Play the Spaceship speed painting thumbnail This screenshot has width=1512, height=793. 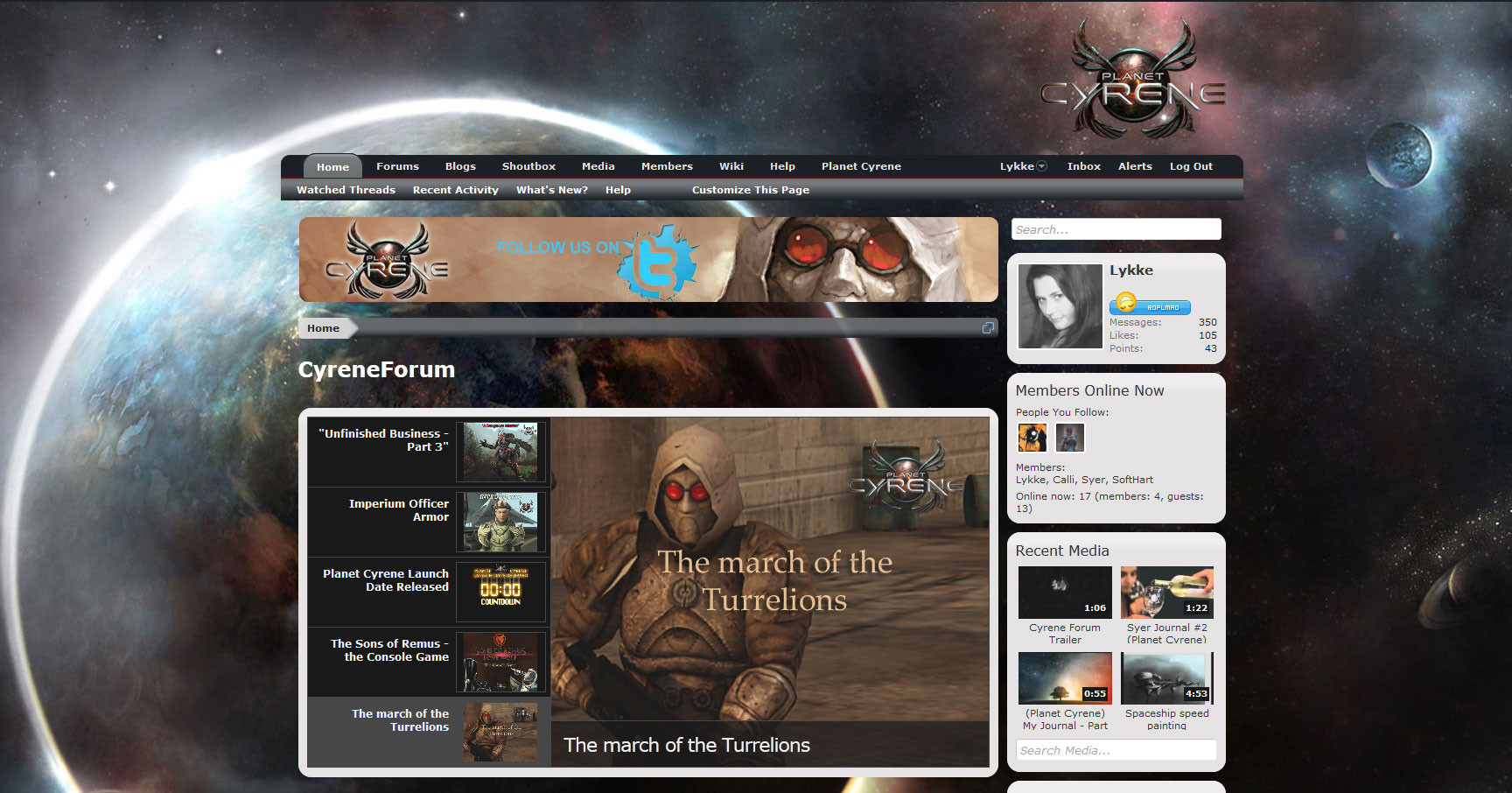coord(1167,678)
